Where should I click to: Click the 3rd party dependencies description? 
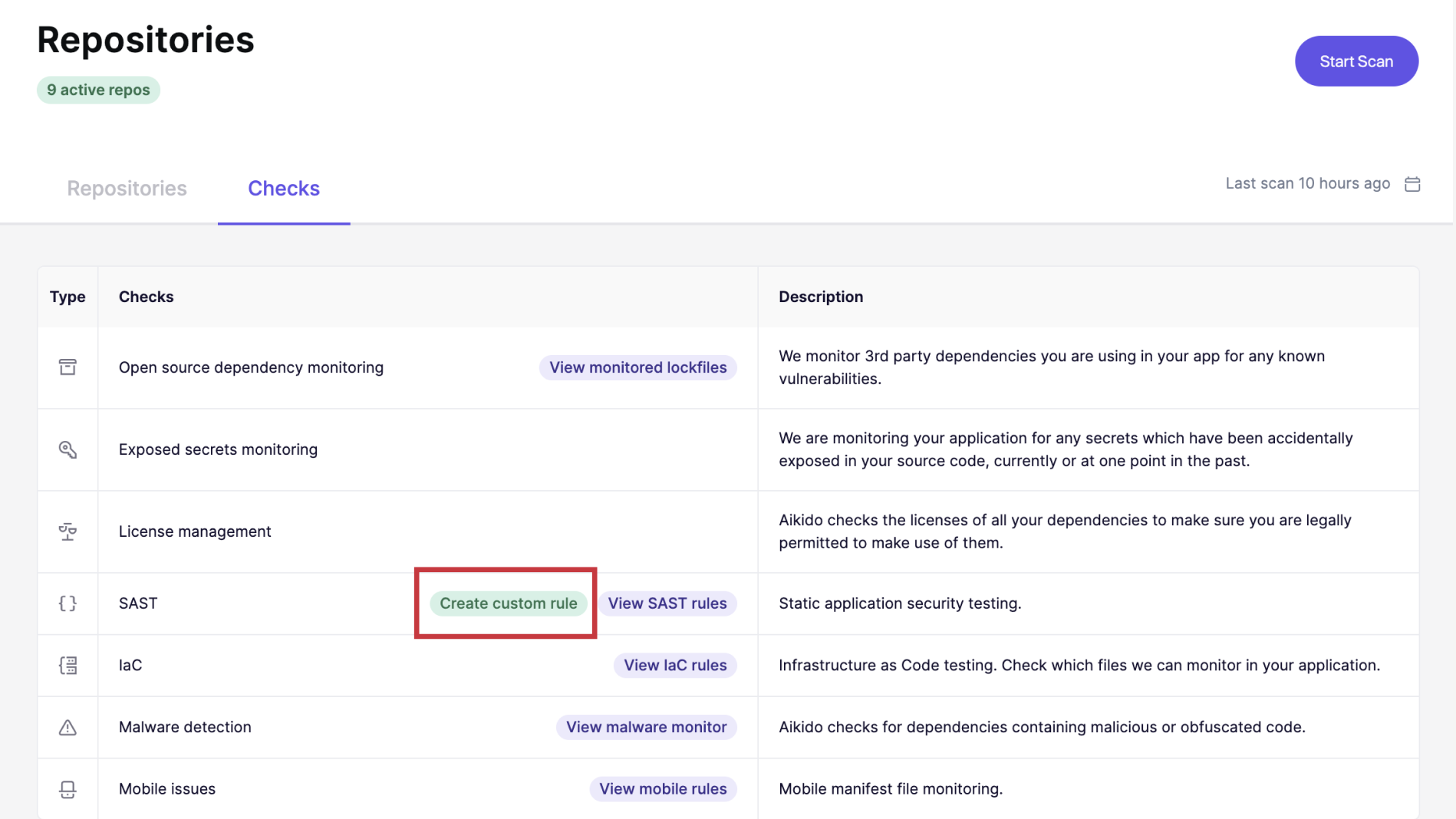click(1052, 367)
